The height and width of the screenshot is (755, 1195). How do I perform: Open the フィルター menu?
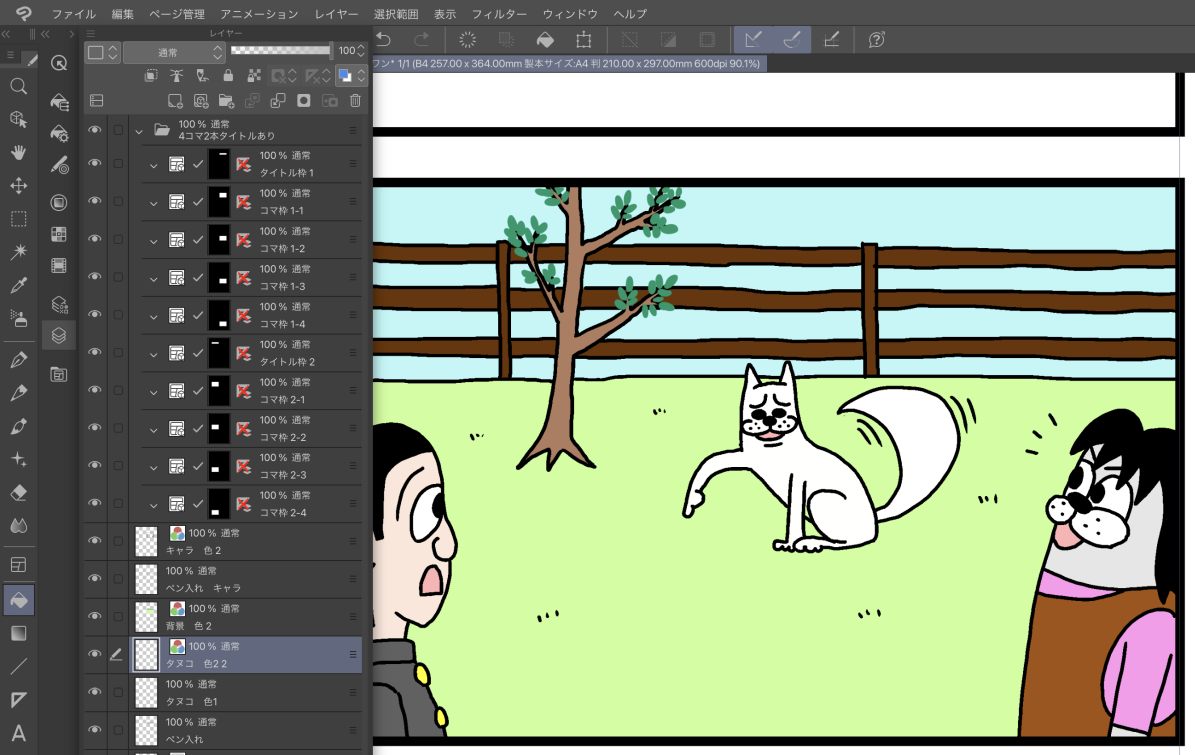click(x=499, y=14)
